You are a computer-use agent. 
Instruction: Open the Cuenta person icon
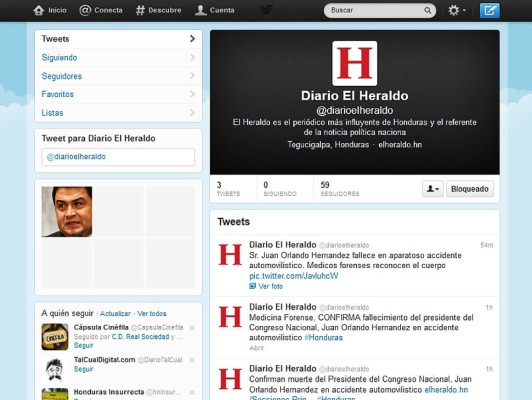(201, 10)
